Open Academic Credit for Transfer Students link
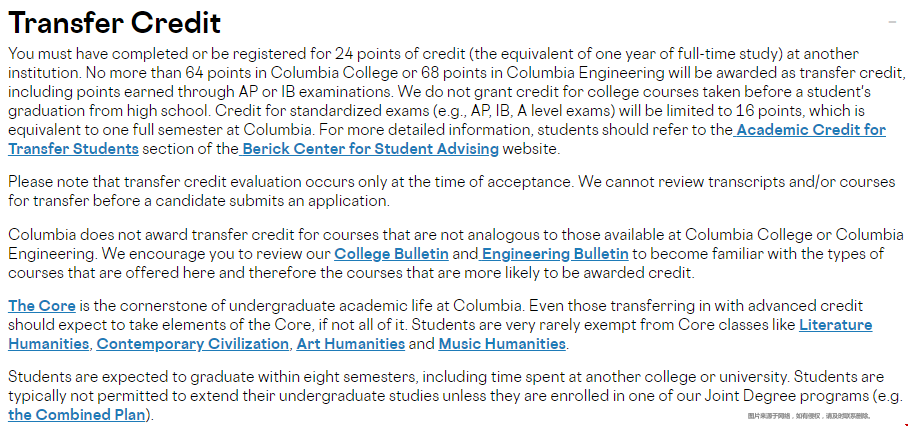The height and width of the screenshot is (426, 908). tap(810, 130)
